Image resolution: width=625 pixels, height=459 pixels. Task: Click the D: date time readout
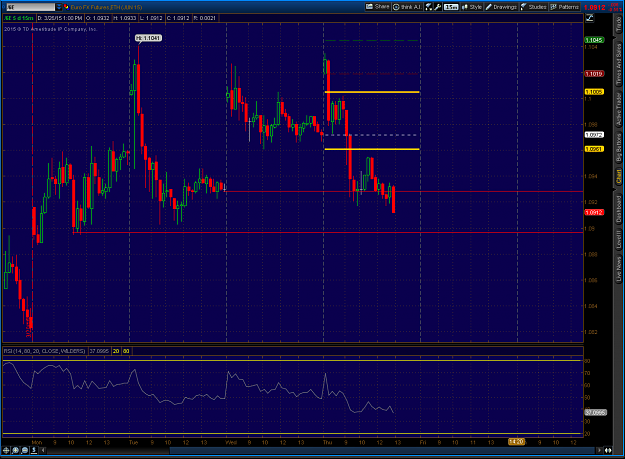click(60, 18)
